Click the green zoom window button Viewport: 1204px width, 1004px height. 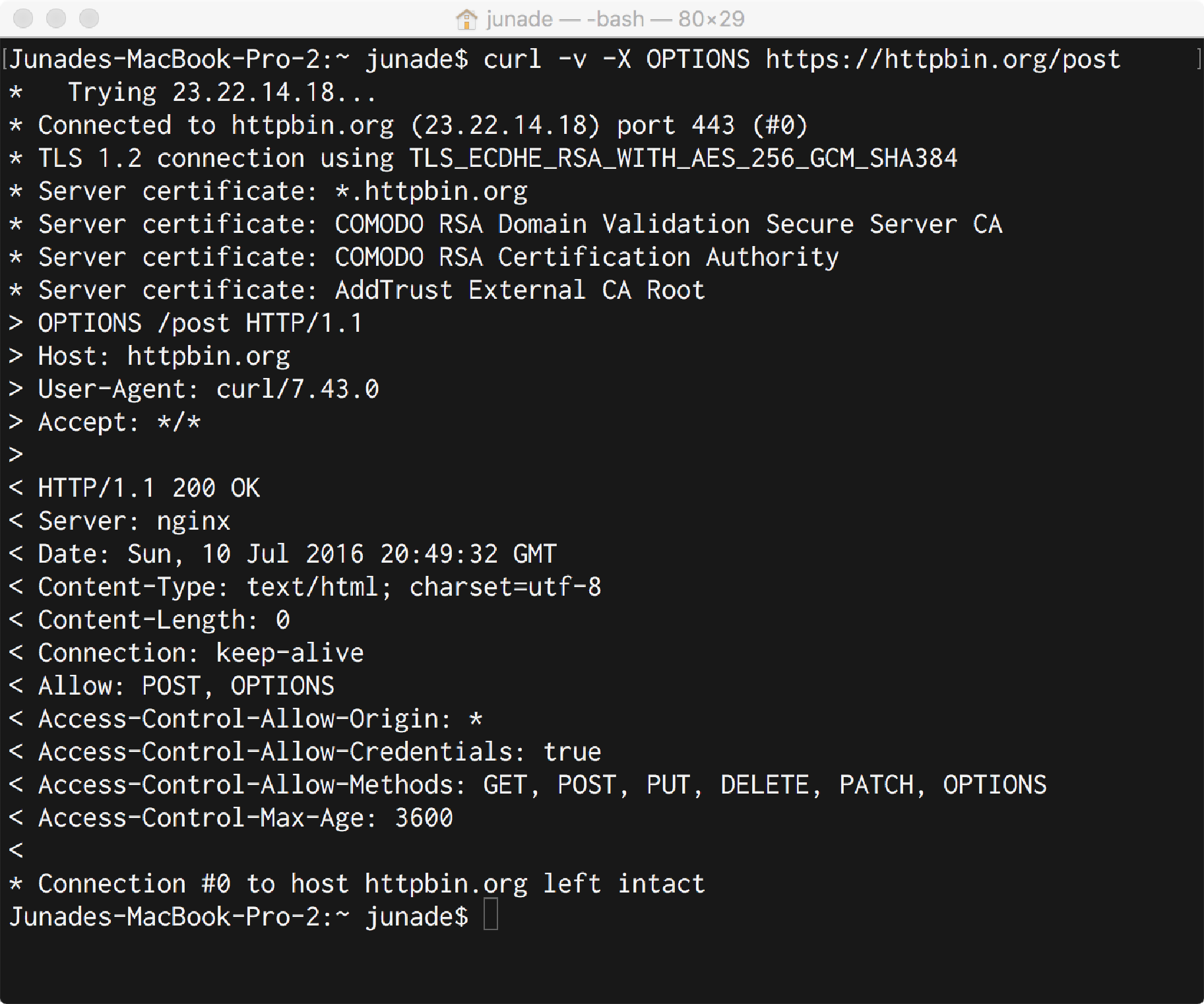pyautogui.click(x=89, y=18)
